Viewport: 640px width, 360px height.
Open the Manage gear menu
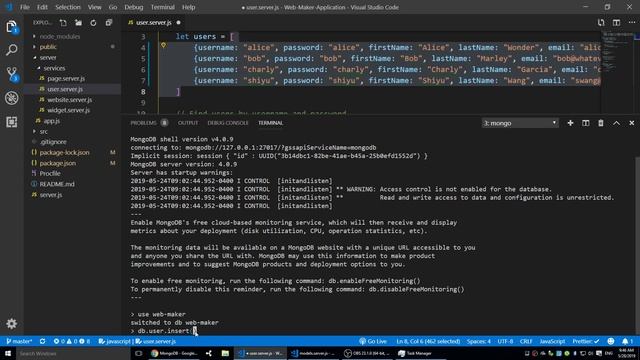tap(11, 324)
